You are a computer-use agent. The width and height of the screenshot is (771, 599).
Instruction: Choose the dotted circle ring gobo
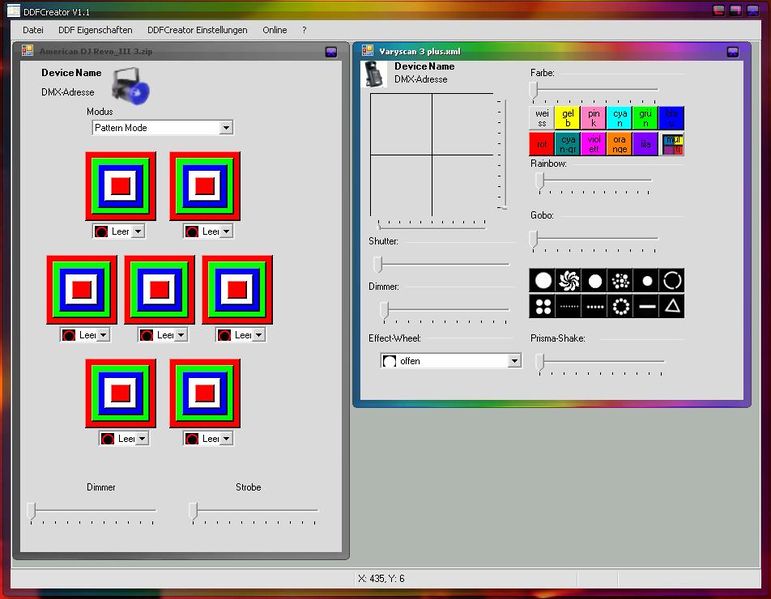[621, 306]
